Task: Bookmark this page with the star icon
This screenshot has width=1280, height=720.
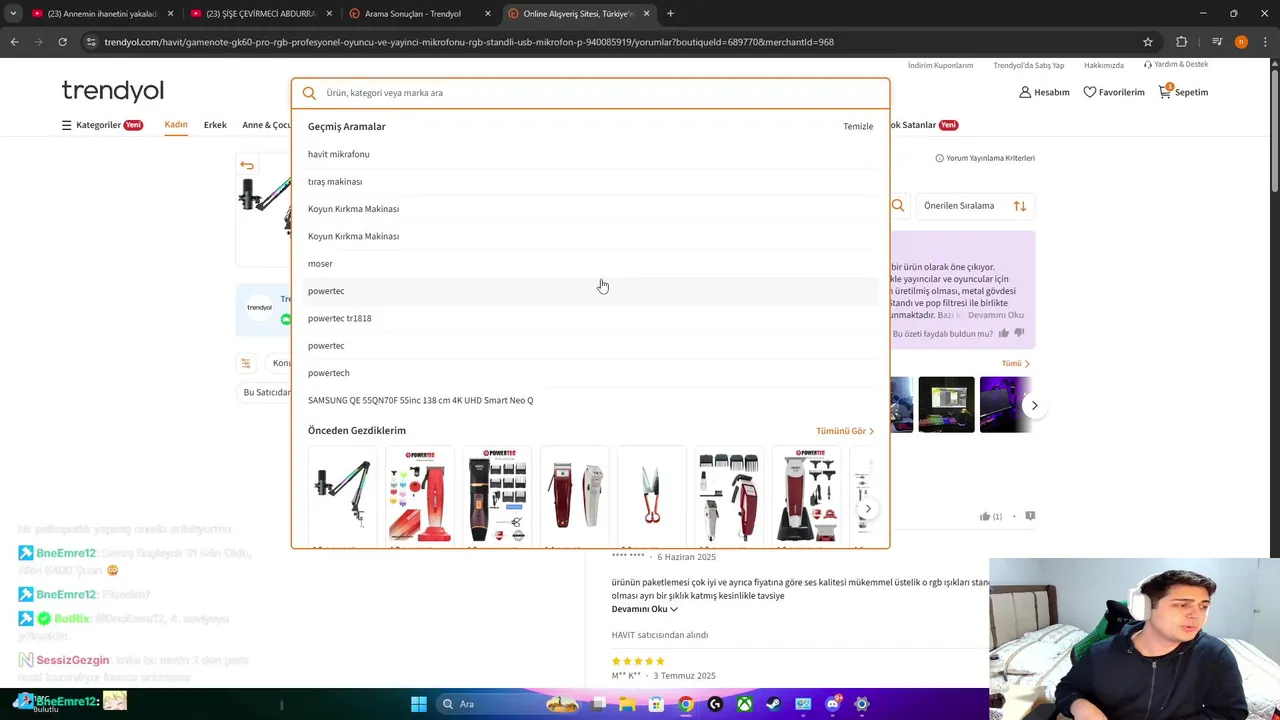Action: 1148,42
